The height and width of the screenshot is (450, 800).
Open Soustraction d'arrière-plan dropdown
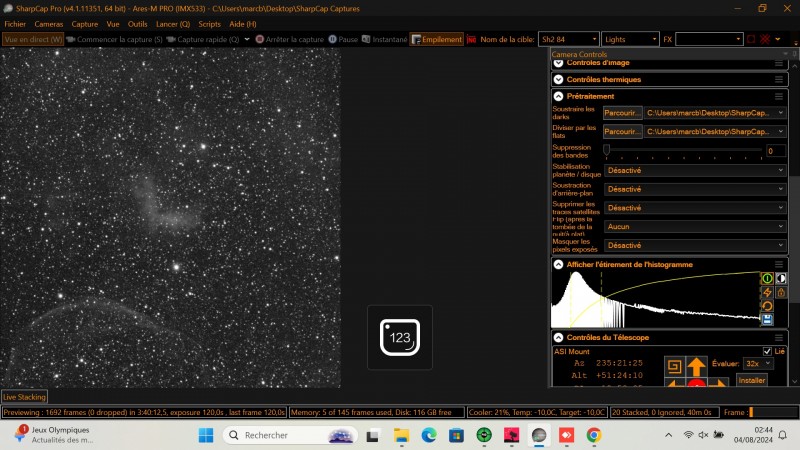[695, 189]
